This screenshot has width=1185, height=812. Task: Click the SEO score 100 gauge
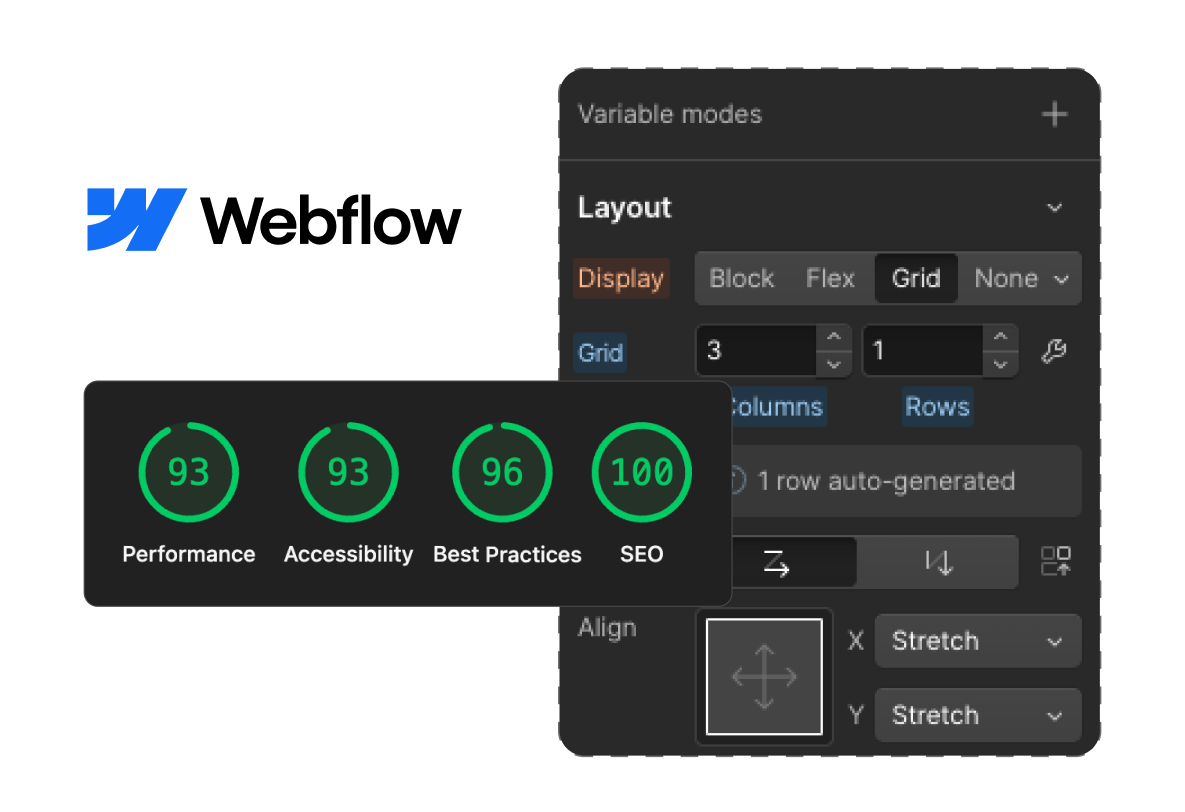(642, 472)
